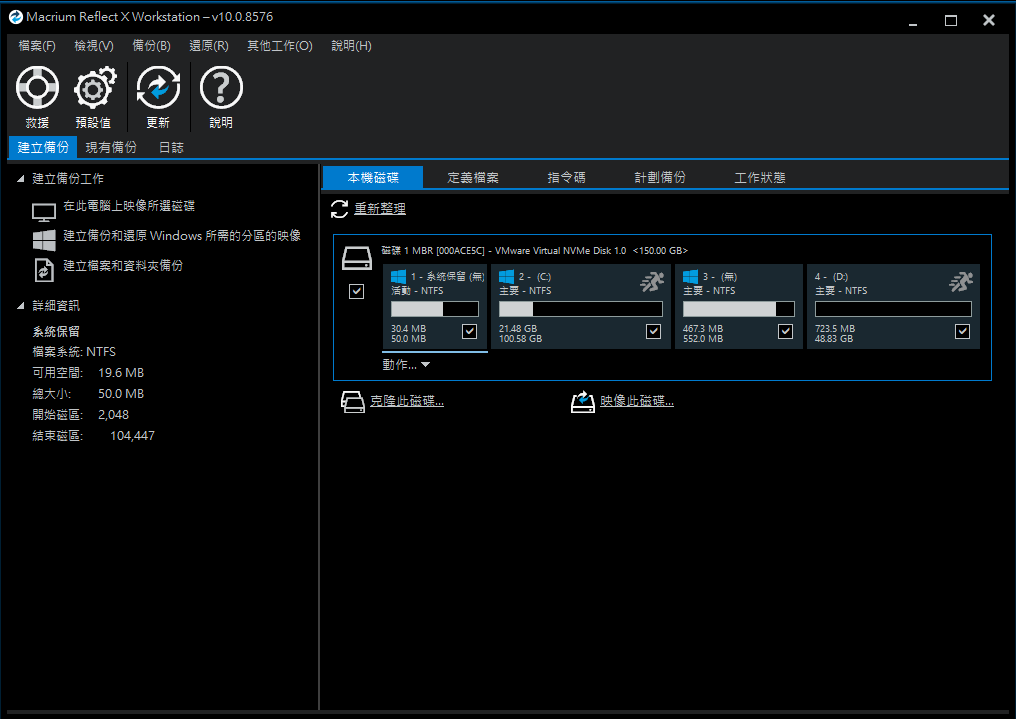The image size is (1016, 719).
Task: Click the 結束磁區 104,447 value
Action: [x=132, y=436]
